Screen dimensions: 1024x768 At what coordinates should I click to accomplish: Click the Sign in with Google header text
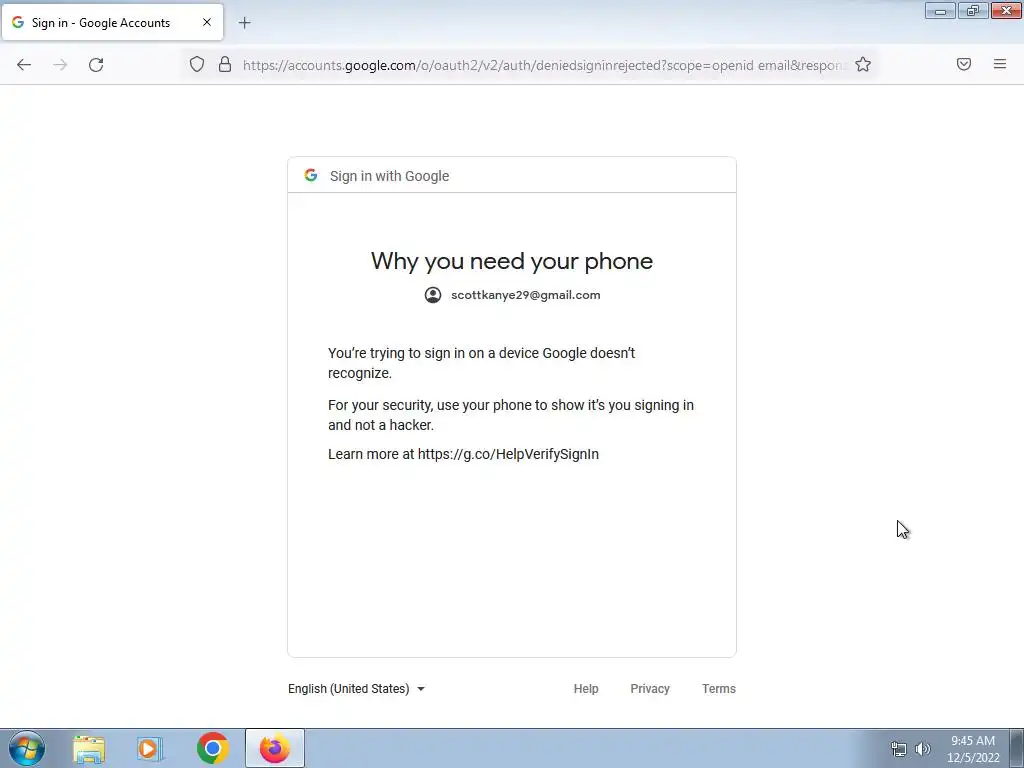pos(389,176)
